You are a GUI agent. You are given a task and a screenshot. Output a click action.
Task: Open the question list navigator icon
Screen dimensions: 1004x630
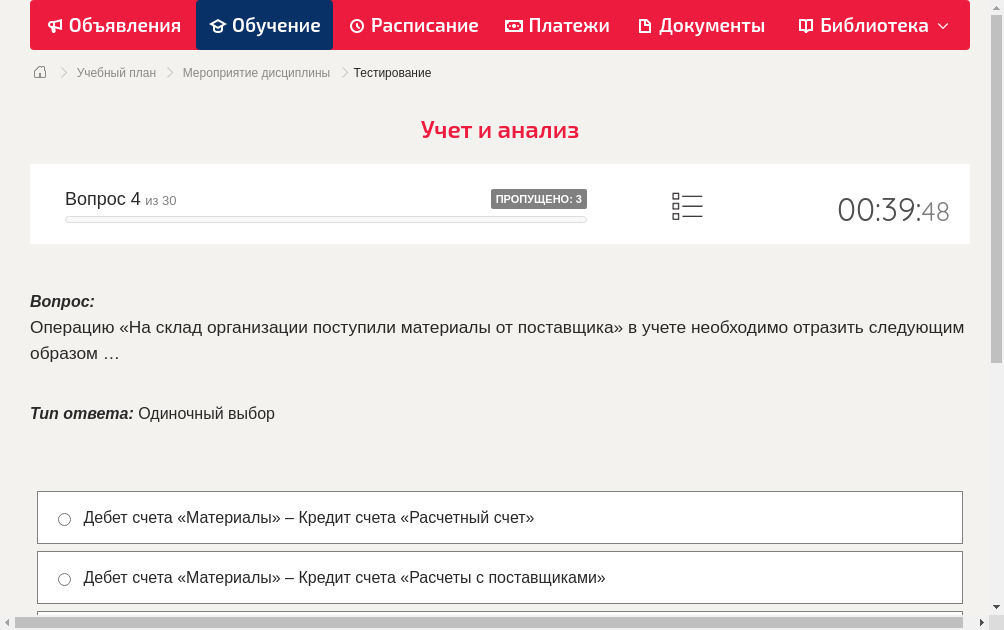(687, 206)
